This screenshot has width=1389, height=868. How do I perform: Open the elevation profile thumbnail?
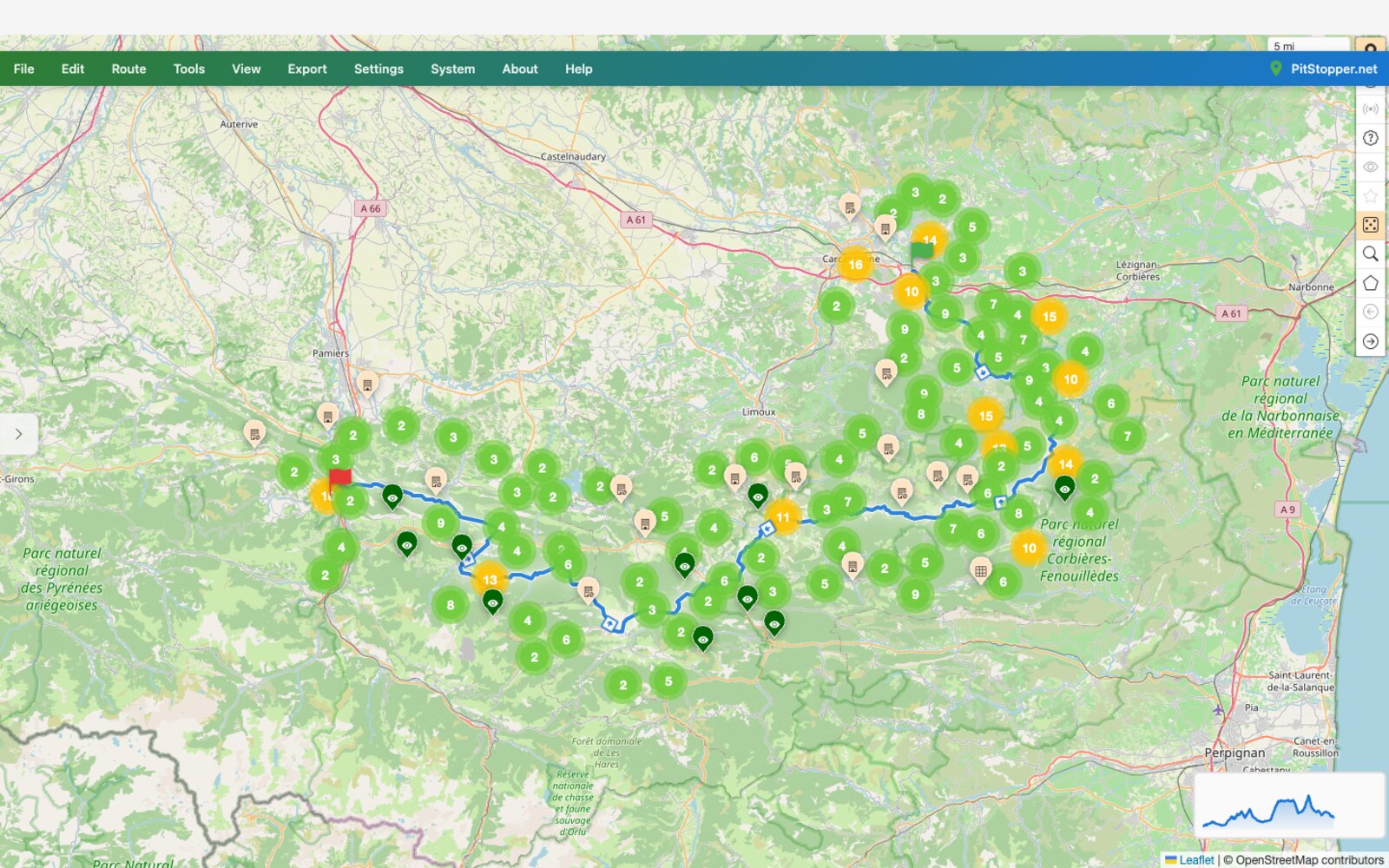1289,805
